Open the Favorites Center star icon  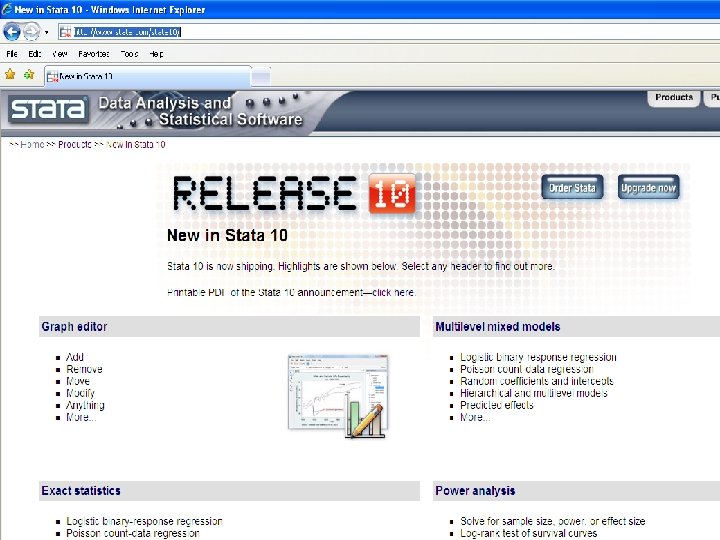(x=10, y=74)
